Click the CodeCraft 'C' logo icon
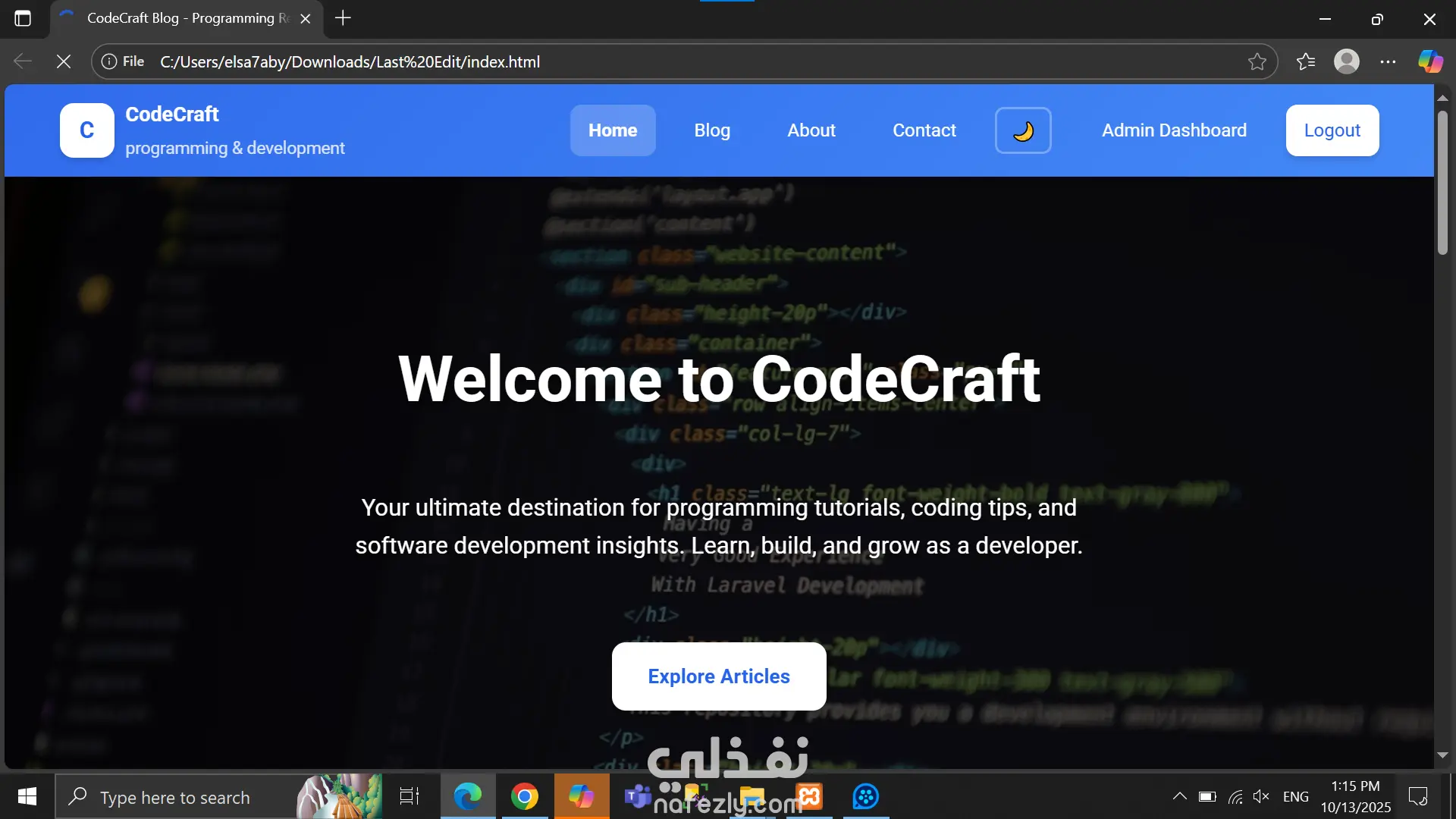The width and height of the screenshot is (1456, 819). (87, 130)
